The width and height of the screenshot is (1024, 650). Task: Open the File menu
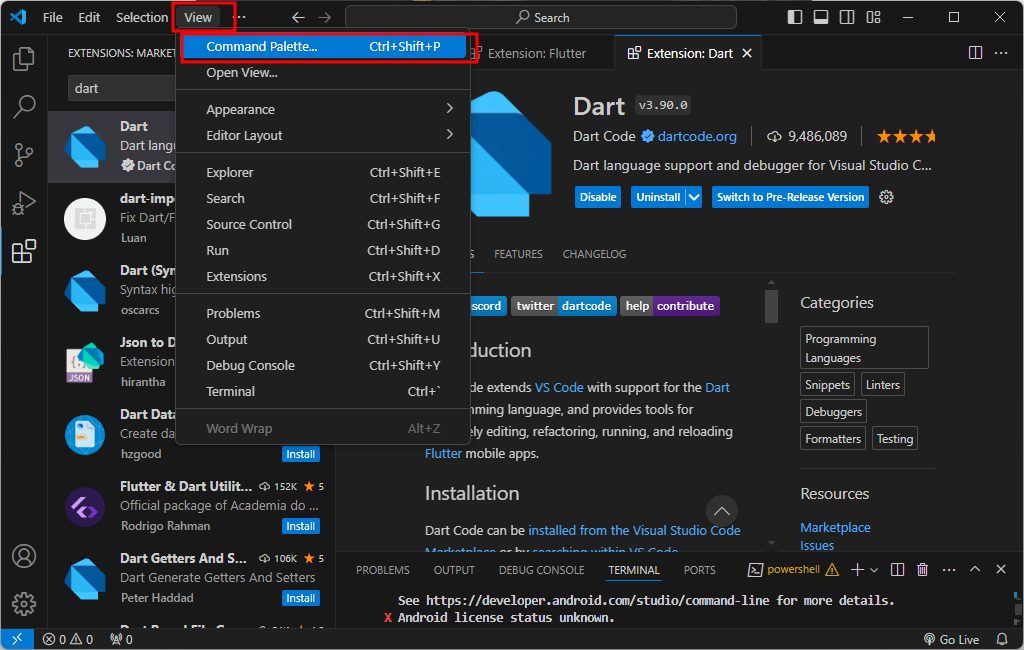point(52,17)
